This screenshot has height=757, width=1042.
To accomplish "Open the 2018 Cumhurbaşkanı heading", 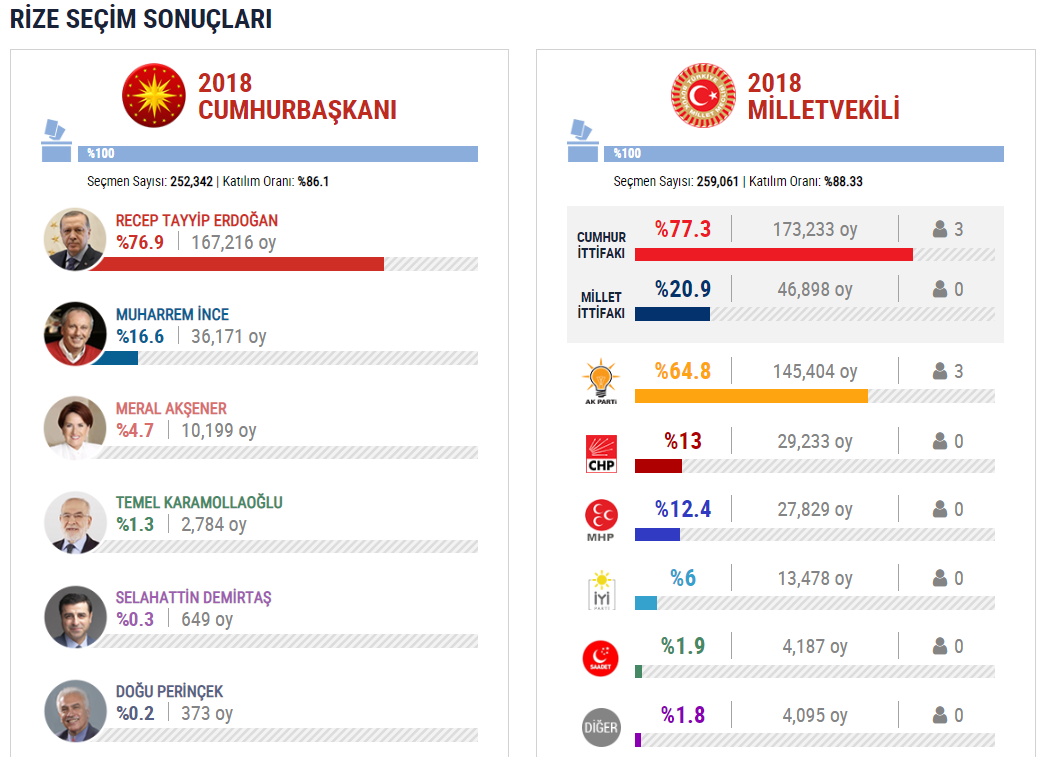I will [296, 96].
